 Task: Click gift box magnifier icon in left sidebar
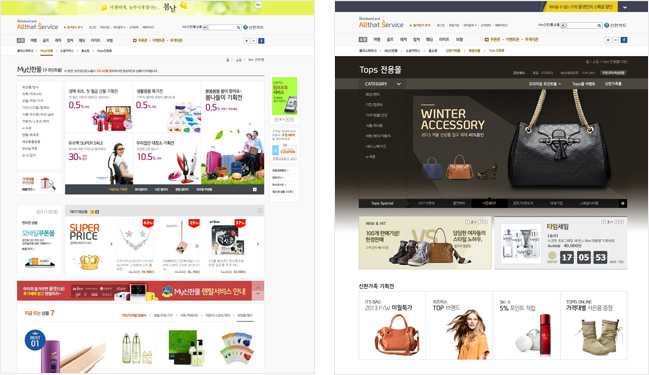(x=48, y=183)
